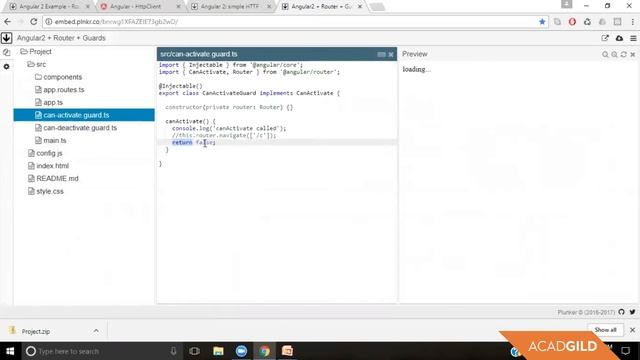Refresh the Preview panel
The height and width of the screenshot is (360, 640).
click(624, 54)
